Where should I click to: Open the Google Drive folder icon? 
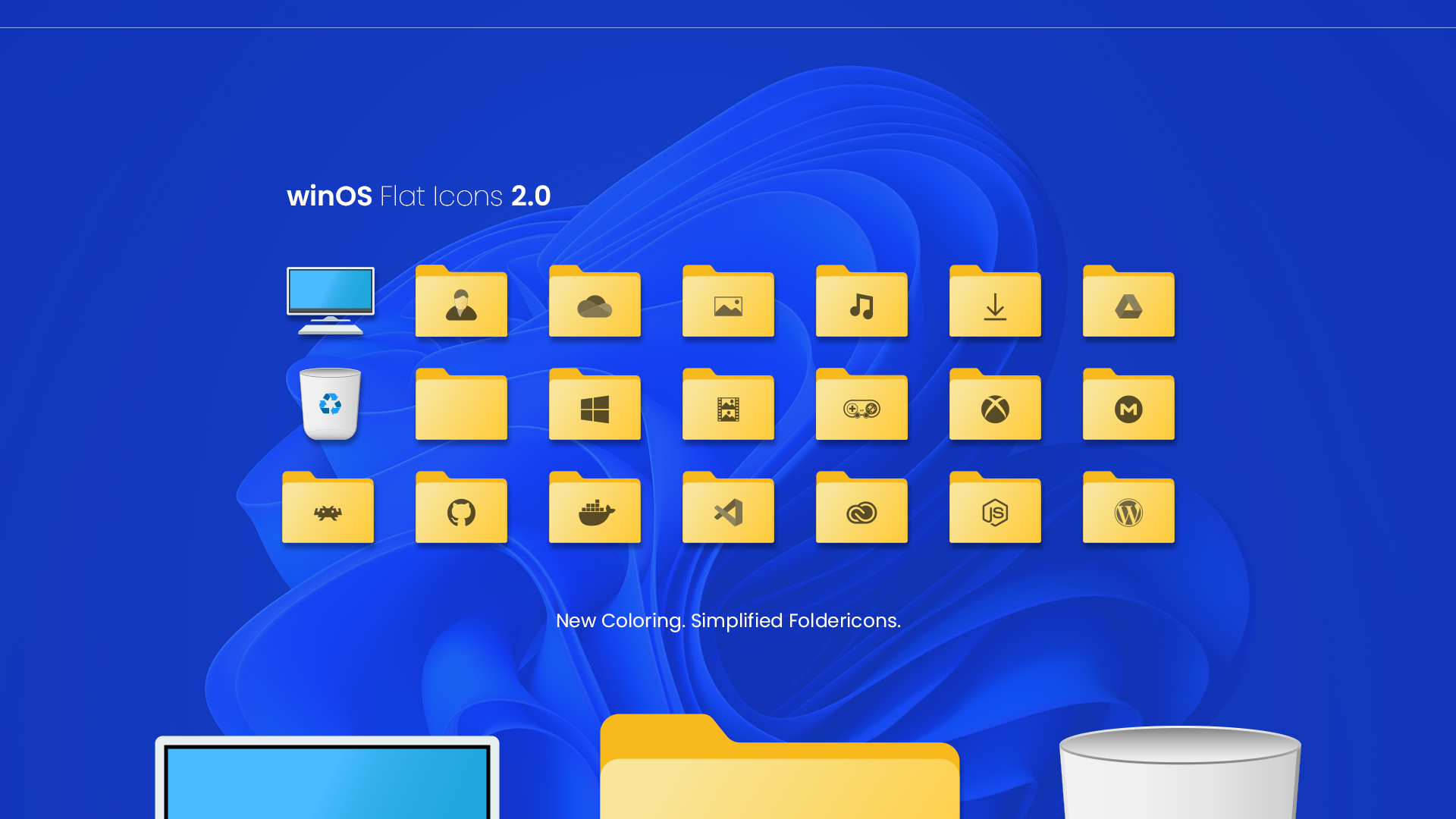[x=1128, y=303]
